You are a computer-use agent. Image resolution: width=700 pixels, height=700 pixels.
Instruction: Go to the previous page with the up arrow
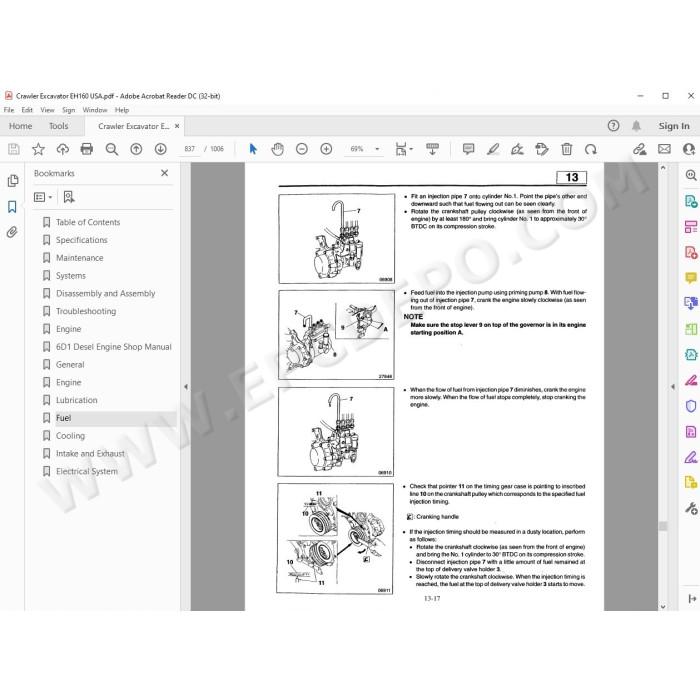pyautogui.click(x=136, y=149)
